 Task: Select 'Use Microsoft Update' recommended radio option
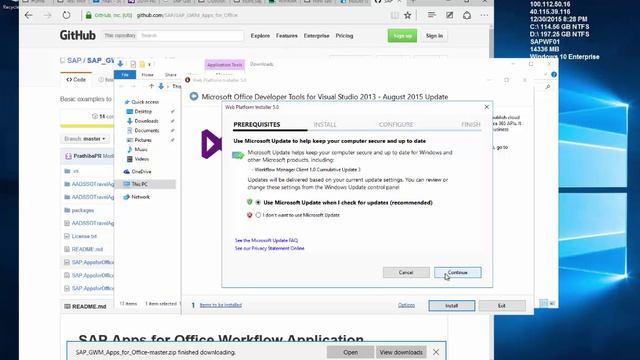[258, 202]
